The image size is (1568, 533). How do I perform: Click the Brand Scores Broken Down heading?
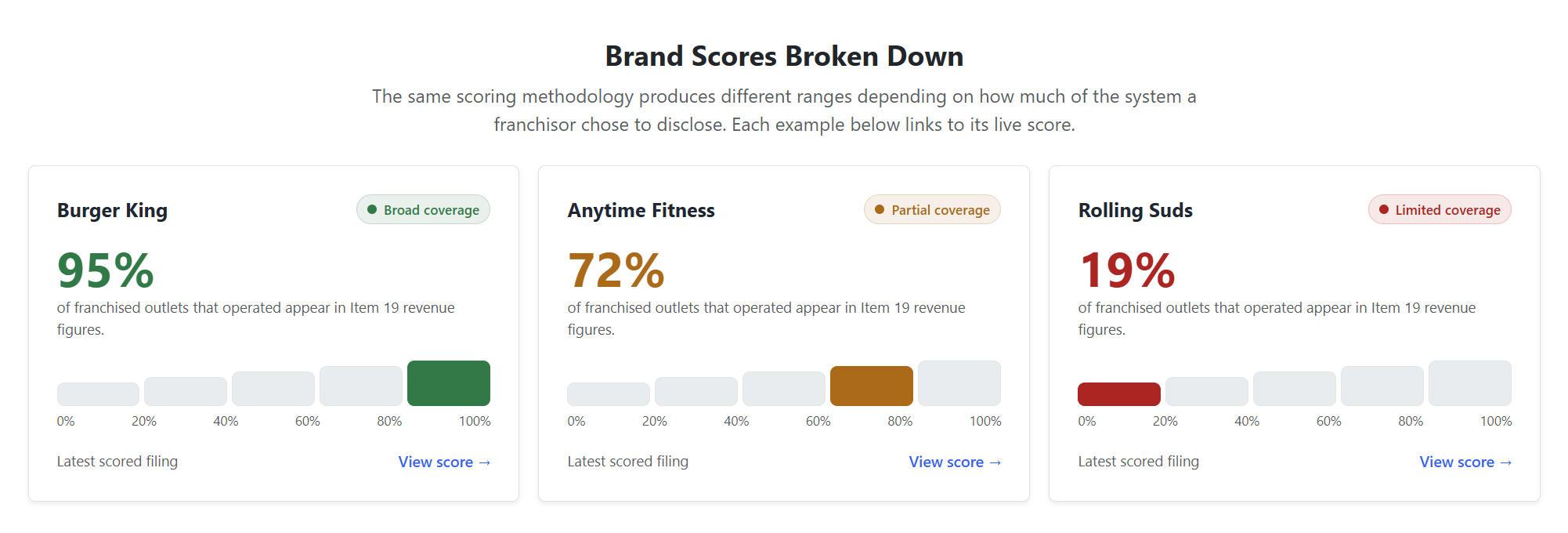click(784, 56)
